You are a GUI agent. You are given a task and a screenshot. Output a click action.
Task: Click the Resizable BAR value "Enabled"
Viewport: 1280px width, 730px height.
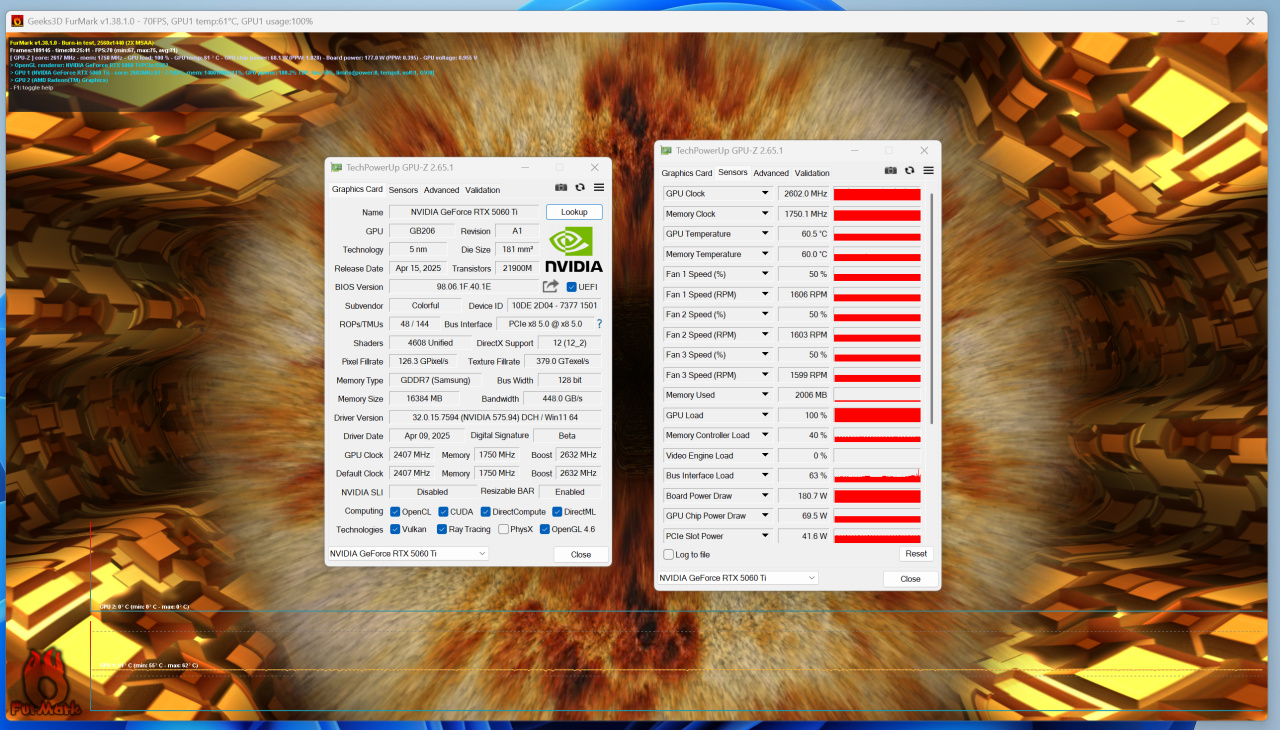point(570,492)
